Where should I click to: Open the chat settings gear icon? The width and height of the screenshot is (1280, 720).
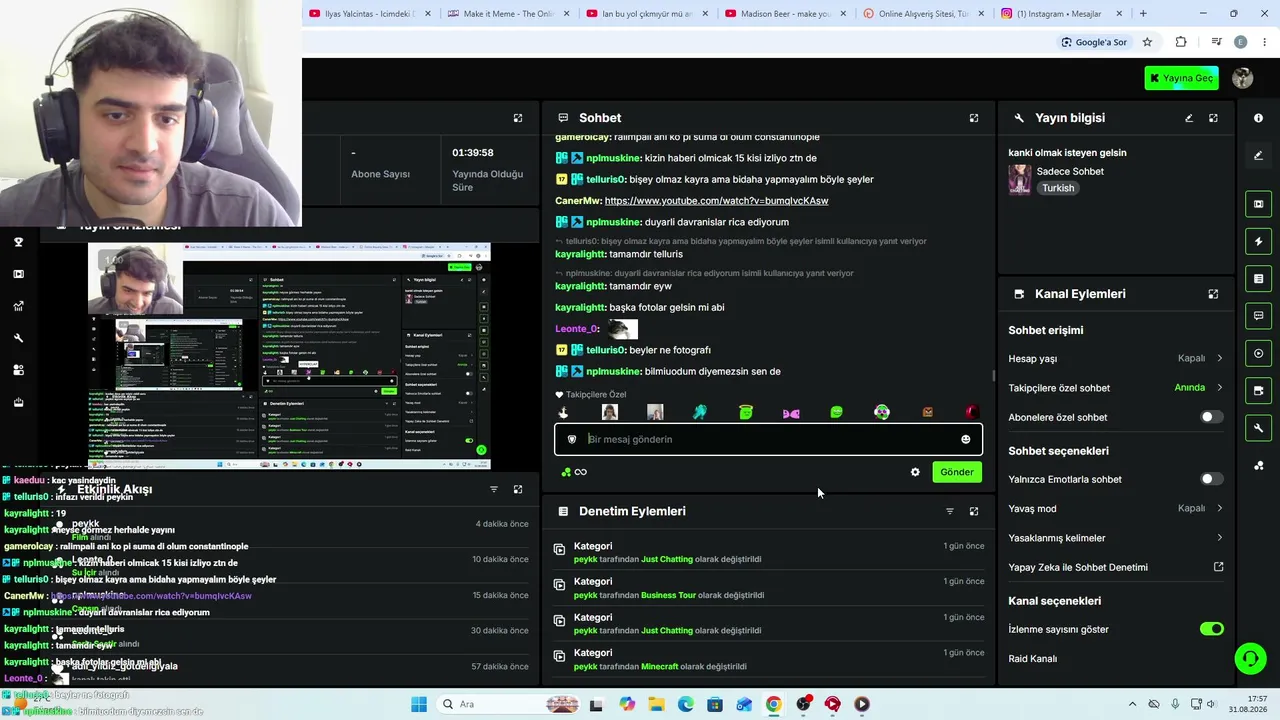[x=915, y=472]
